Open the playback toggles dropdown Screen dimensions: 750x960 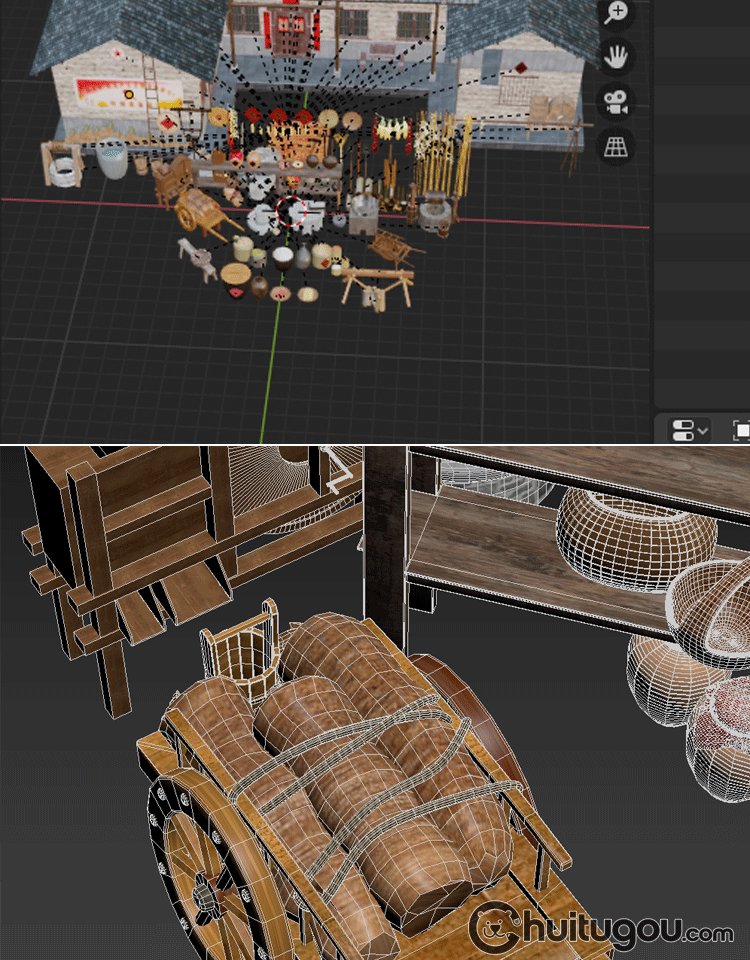coord(689,430)
